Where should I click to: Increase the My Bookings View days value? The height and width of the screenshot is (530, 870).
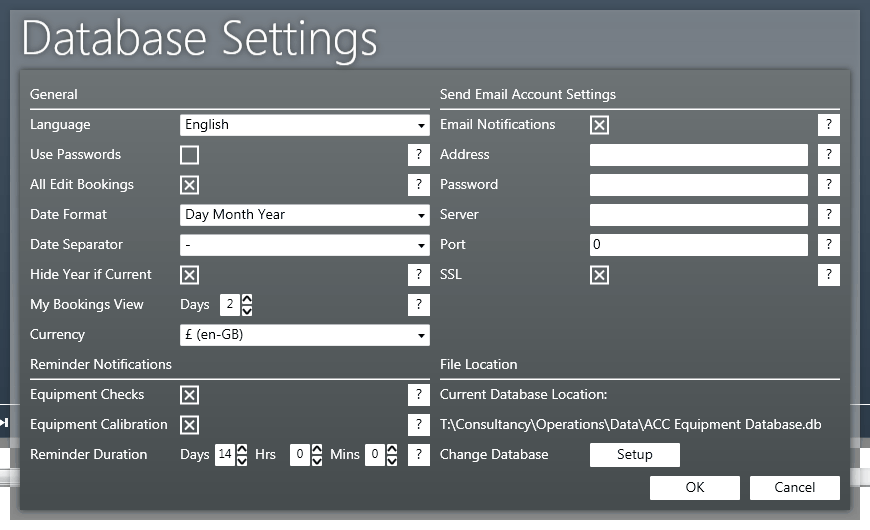(x=247, y=299)
